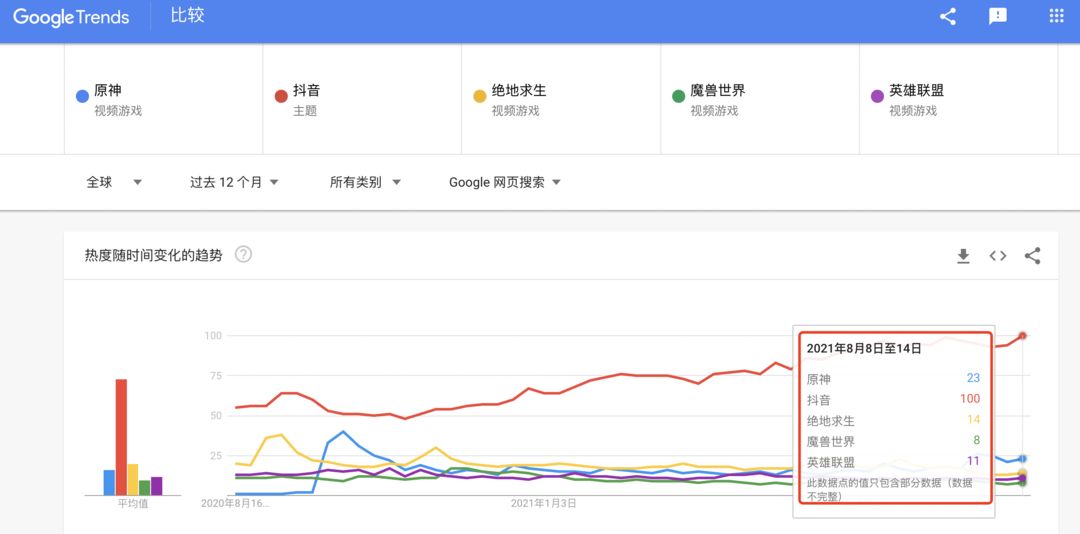Click the share icon in the blue header

click(948, 17)
